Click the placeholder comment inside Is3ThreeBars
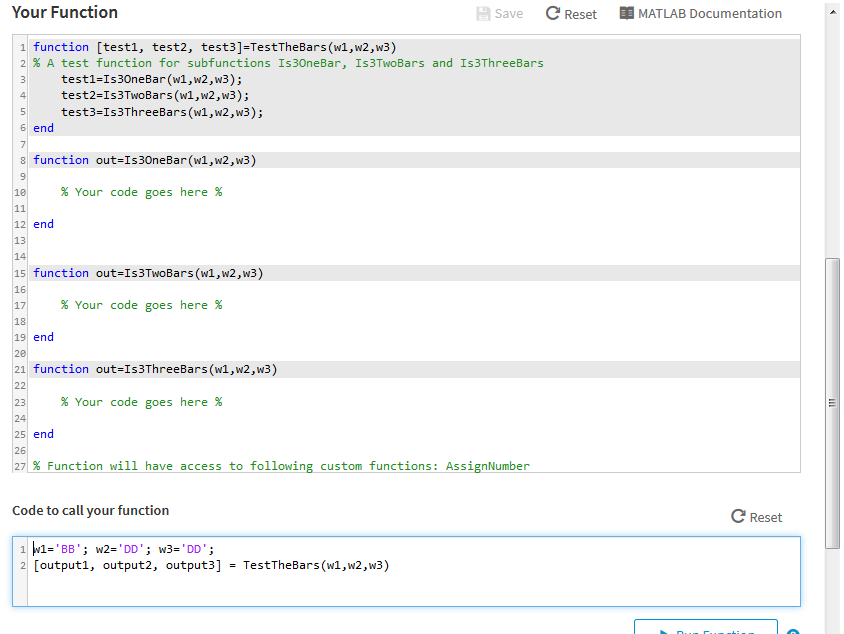Image resolution: width=844 pixels, height=634 pixels. click(x=141, y=402)
